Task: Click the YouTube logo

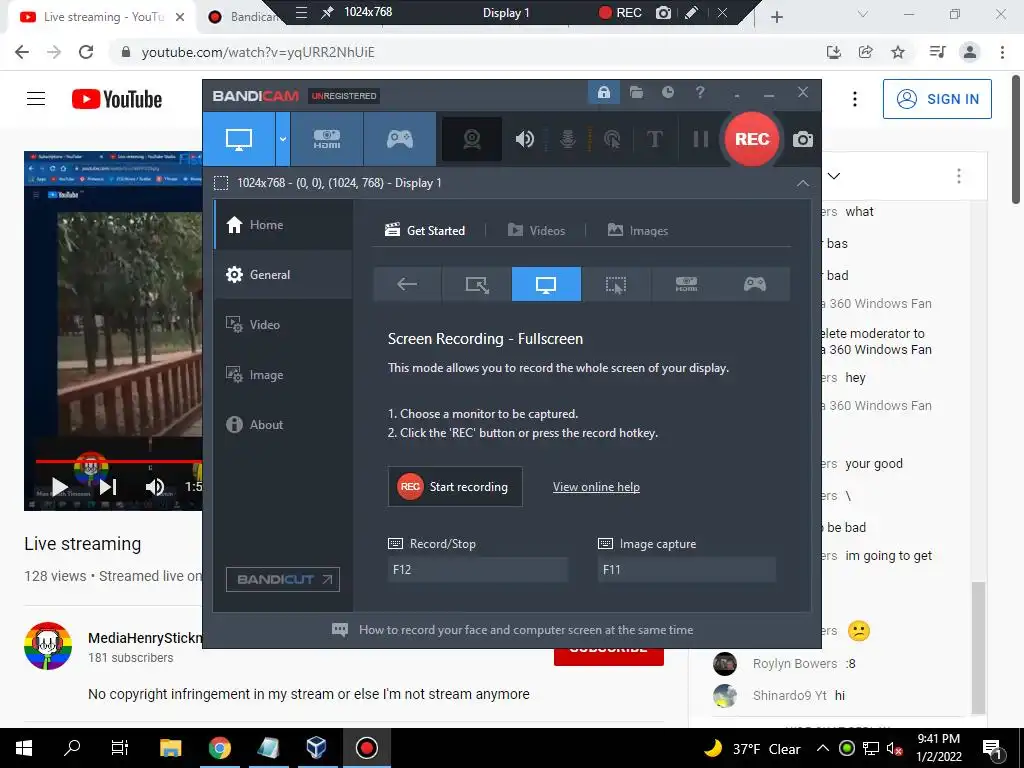Action: (x=117, y=99)
